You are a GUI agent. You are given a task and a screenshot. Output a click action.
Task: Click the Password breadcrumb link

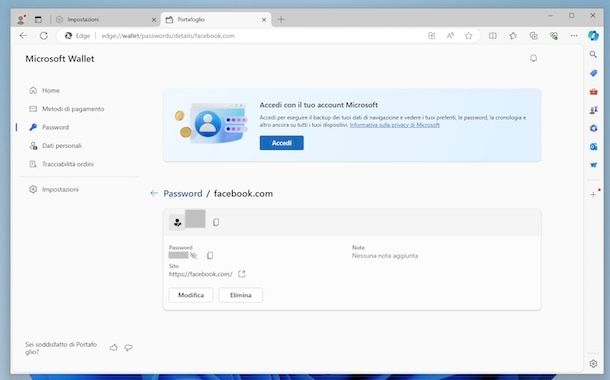[x=183, y=193]
